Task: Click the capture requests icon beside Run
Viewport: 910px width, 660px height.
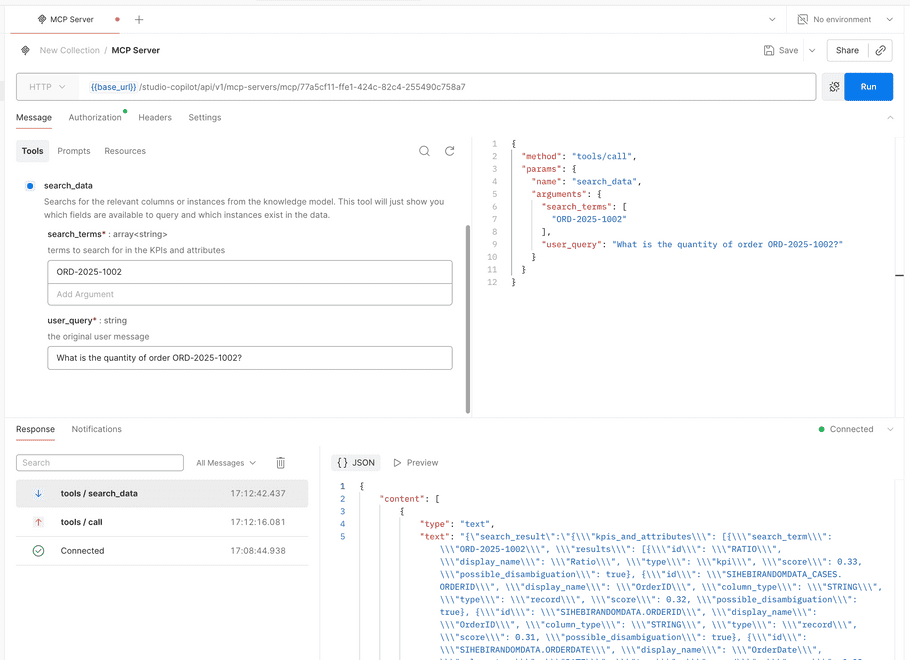Action: tap(833, 87)
